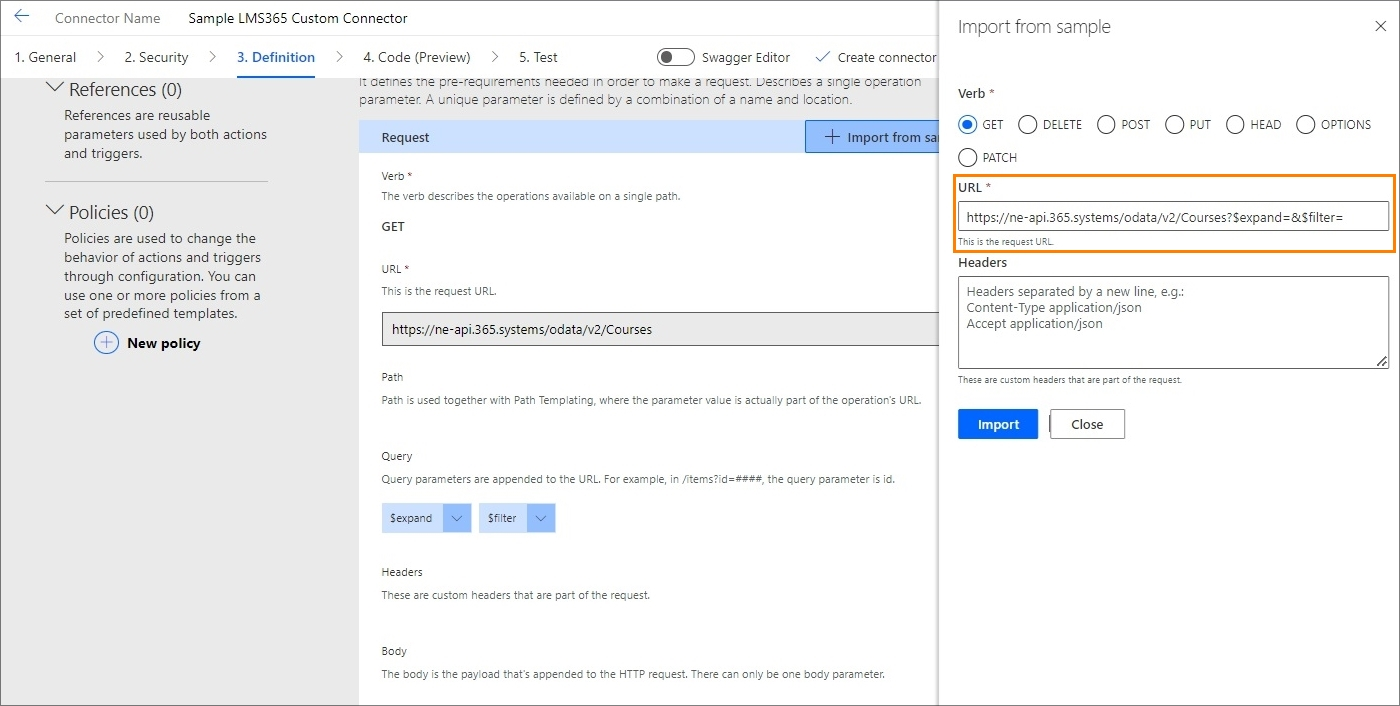Click the blue Import button

tap(997, 424)
